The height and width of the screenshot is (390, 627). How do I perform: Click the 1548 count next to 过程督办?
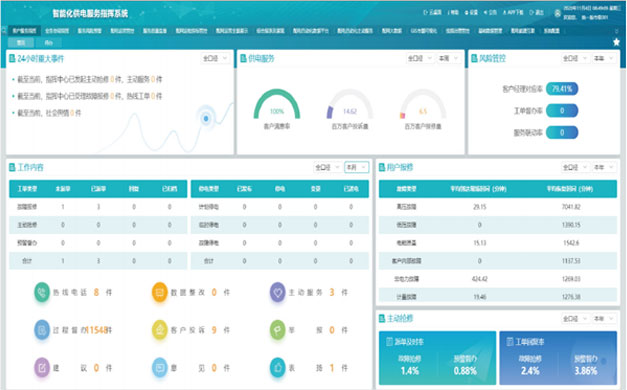click(x=97, y=330)
